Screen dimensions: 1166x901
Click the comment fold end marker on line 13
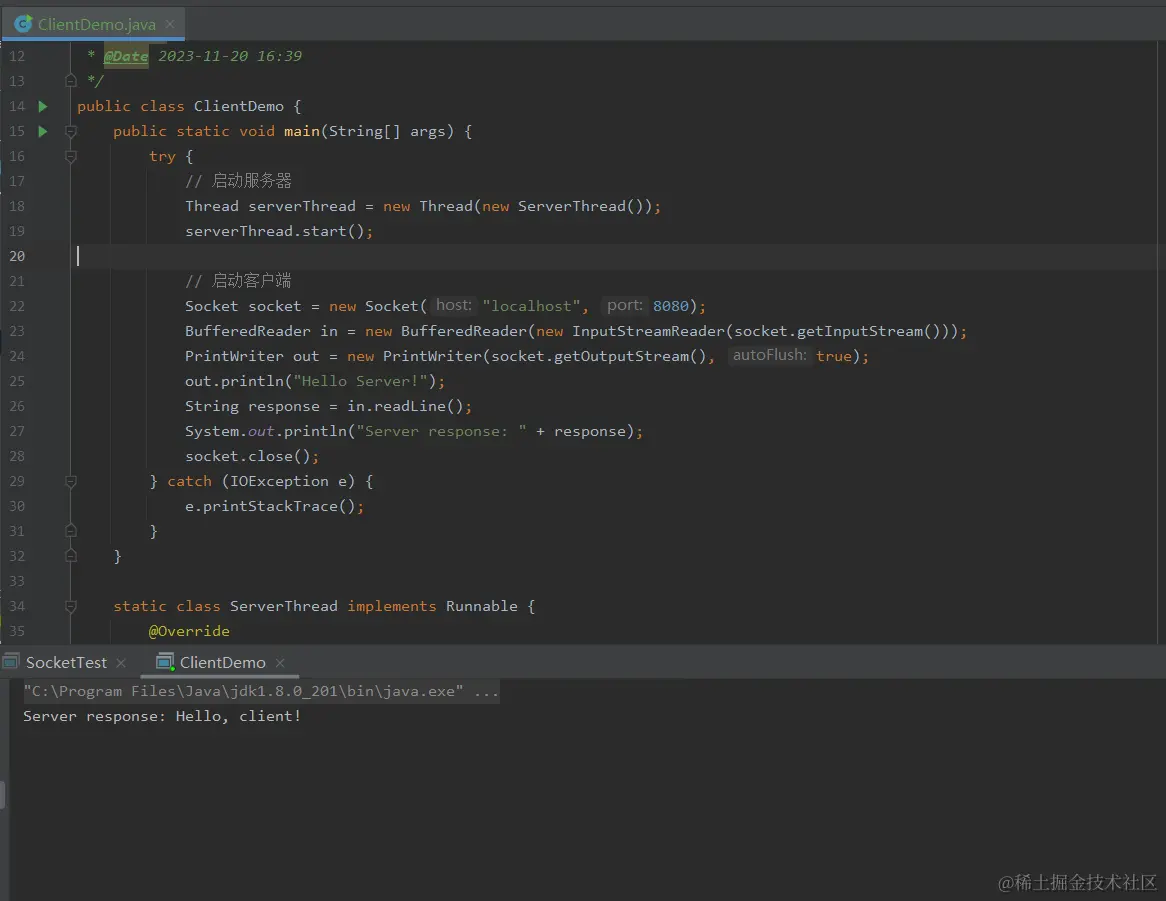(x=71, y=81)
